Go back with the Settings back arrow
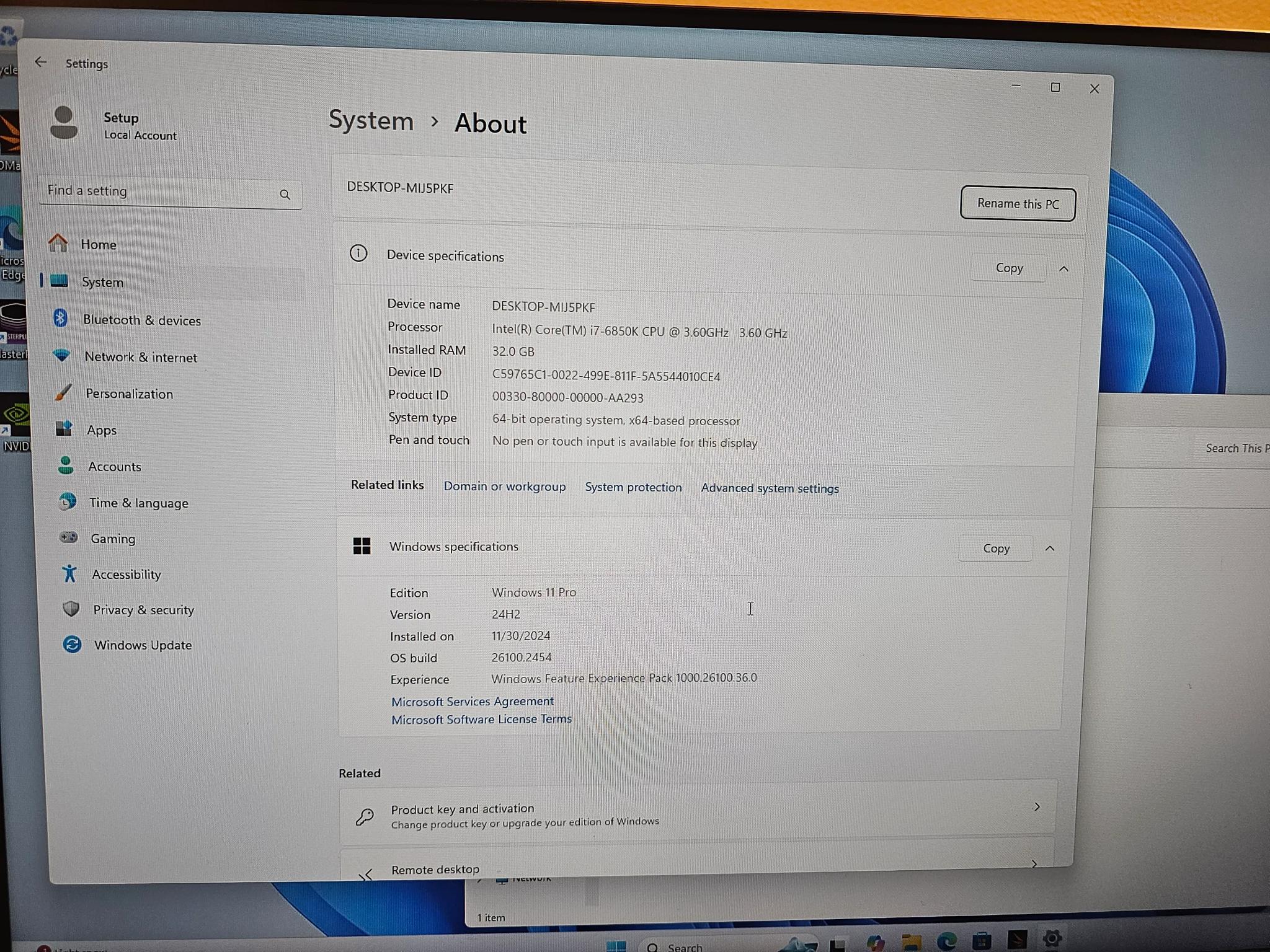1270x952 pixels. tap(41, 62)
